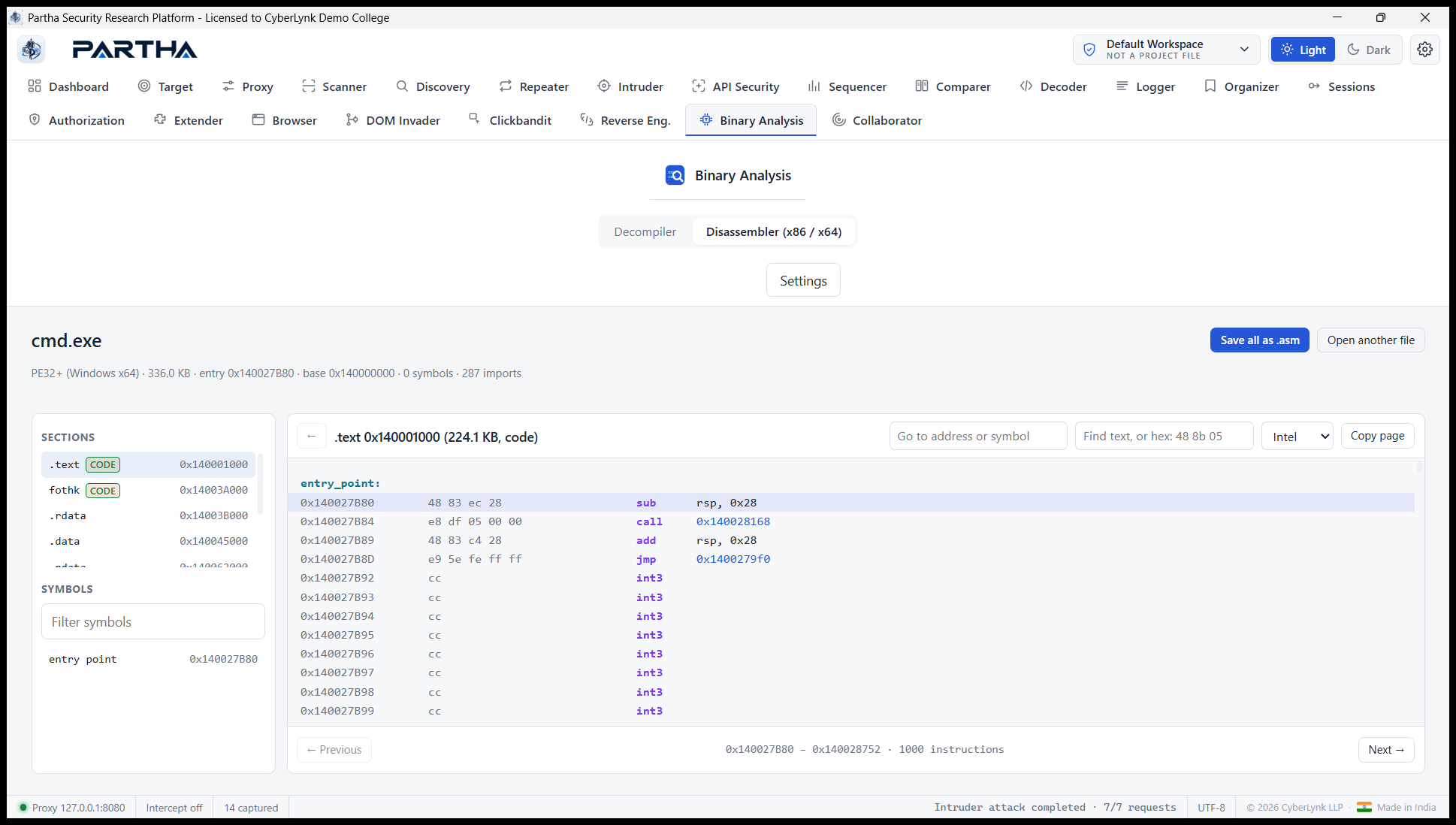
Task: Open the Scanner tab
Action: point(334,86)
